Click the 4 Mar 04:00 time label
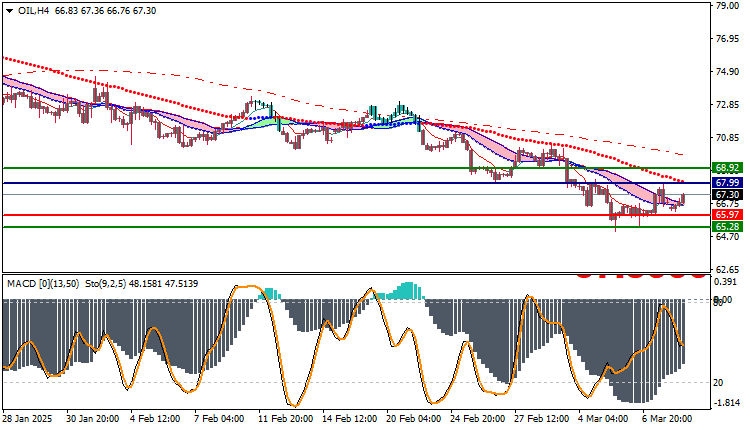The image size is (750, 430). (603, 419)
